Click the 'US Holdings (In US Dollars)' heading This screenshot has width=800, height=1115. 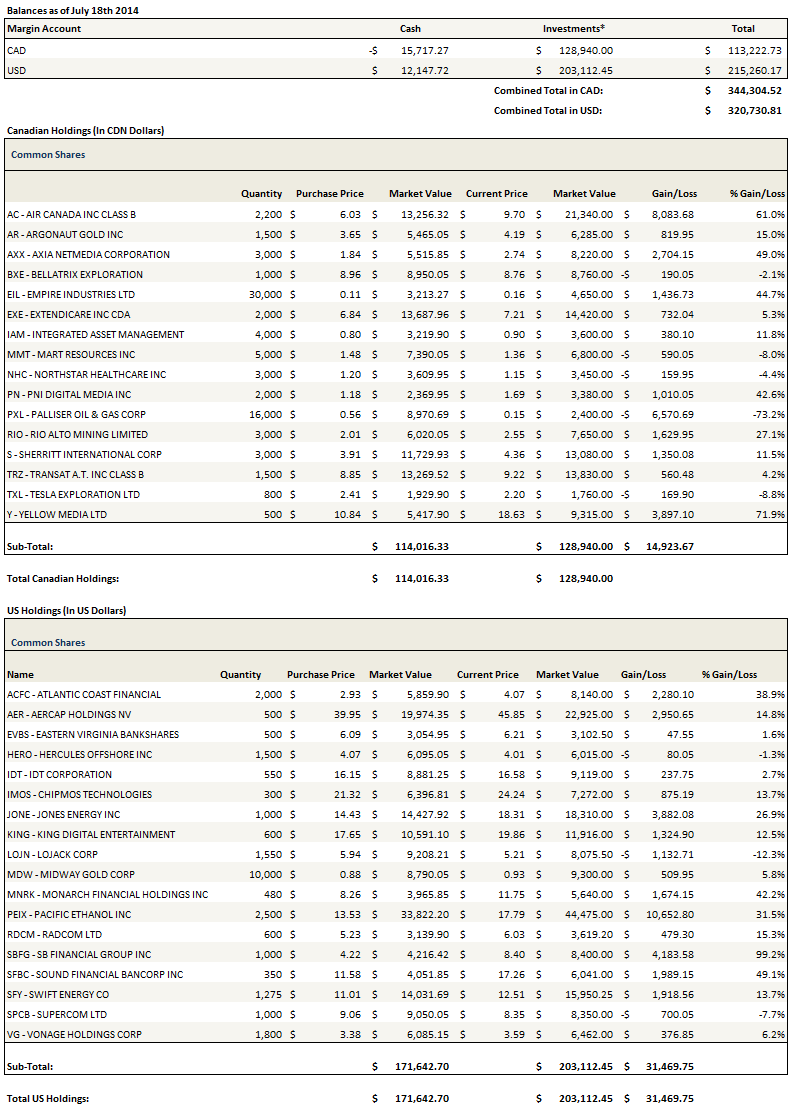67,610
